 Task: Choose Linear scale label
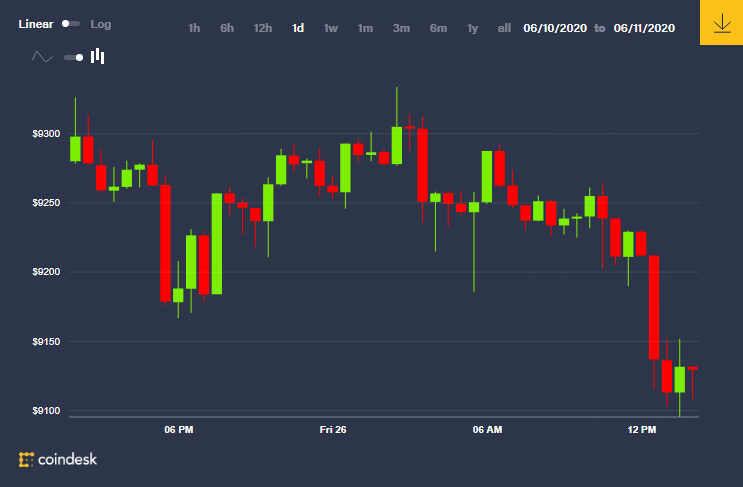coord(36,24)
